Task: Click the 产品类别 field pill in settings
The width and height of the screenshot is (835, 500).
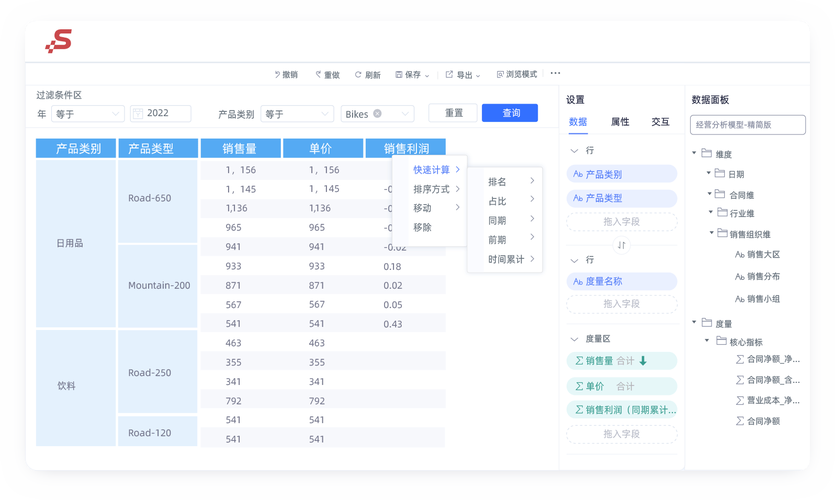Action: [621, 174]
